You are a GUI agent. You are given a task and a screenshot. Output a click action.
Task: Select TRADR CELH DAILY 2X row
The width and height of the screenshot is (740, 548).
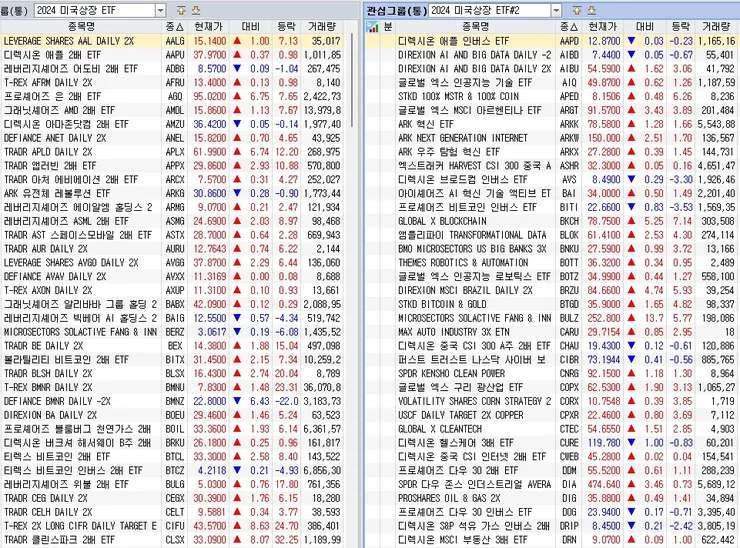[172, 512]
